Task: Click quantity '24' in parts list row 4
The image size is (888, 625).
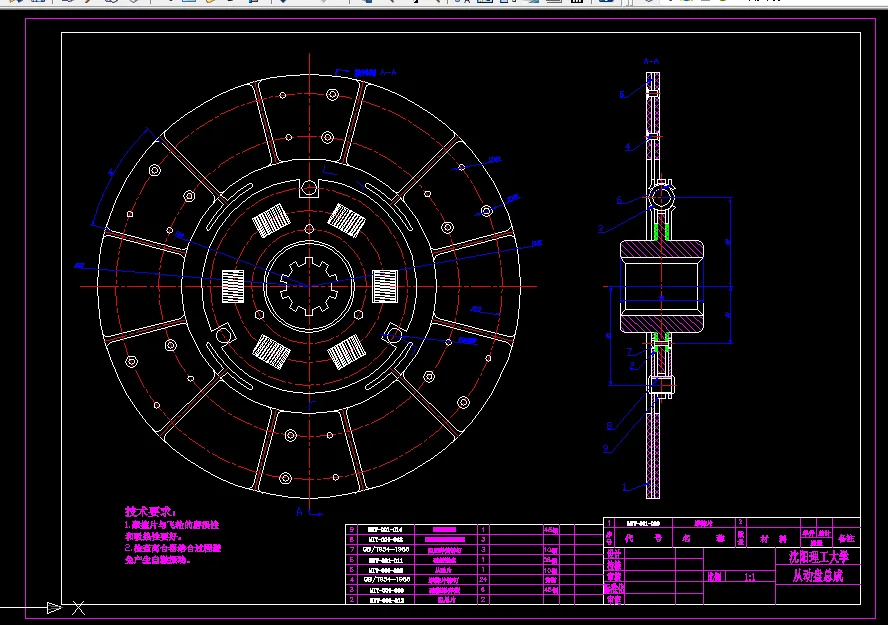Action: pyautogui.click(x=483, y=579)
